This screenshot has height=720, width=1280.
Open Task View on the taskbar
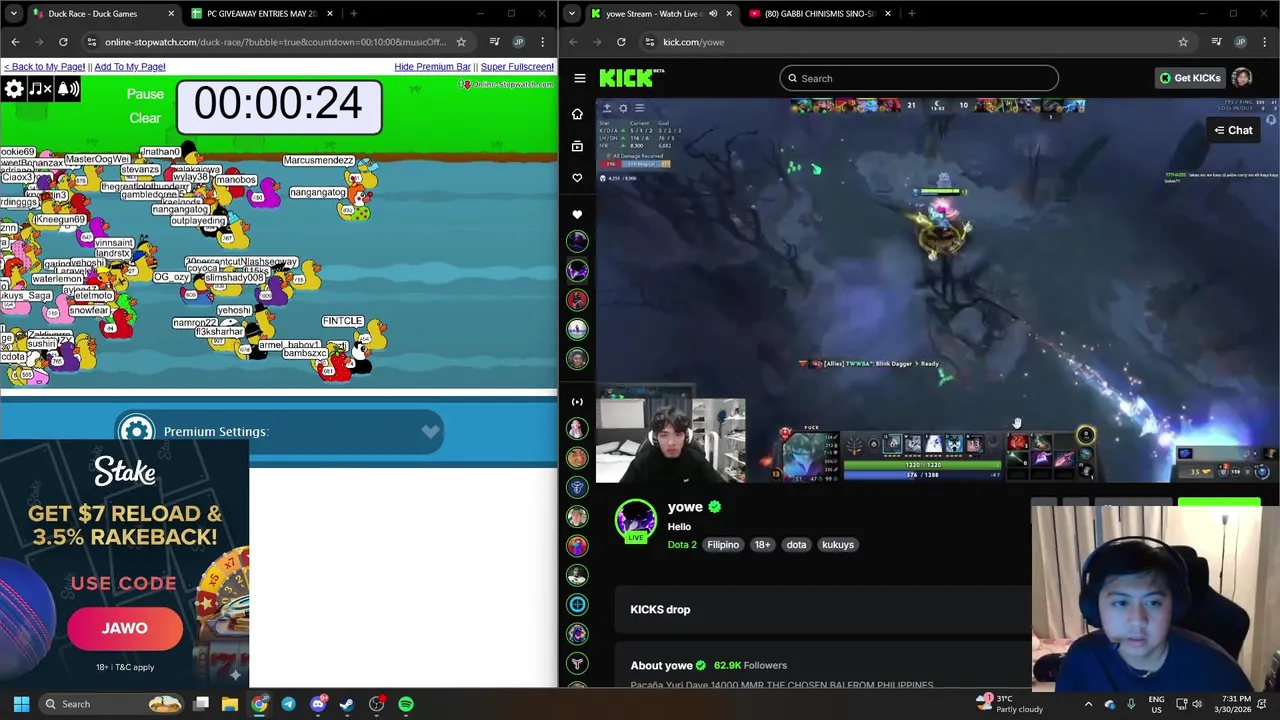click(201, 704)
